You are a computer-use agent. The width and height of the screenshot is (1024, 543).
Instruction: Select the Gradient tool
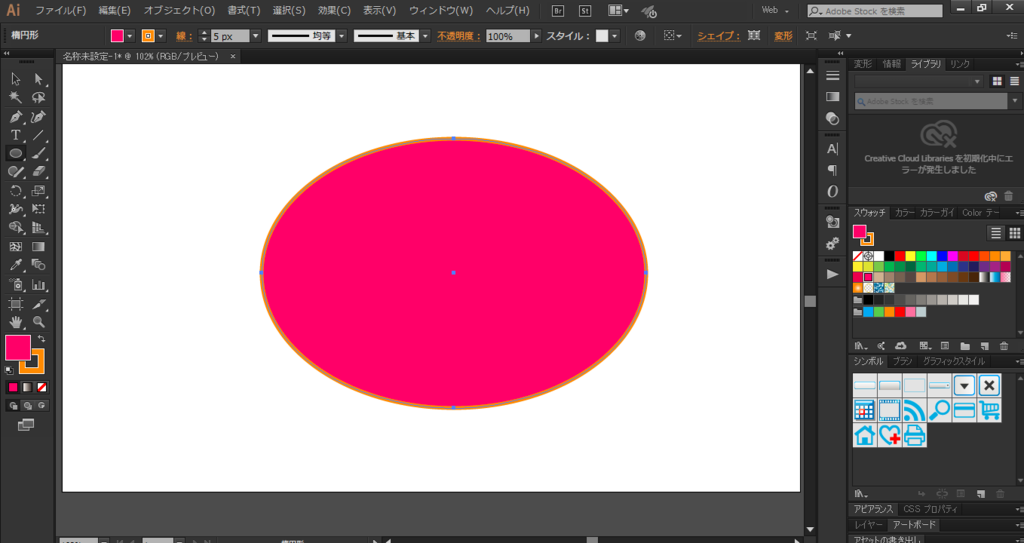[39, 247]
